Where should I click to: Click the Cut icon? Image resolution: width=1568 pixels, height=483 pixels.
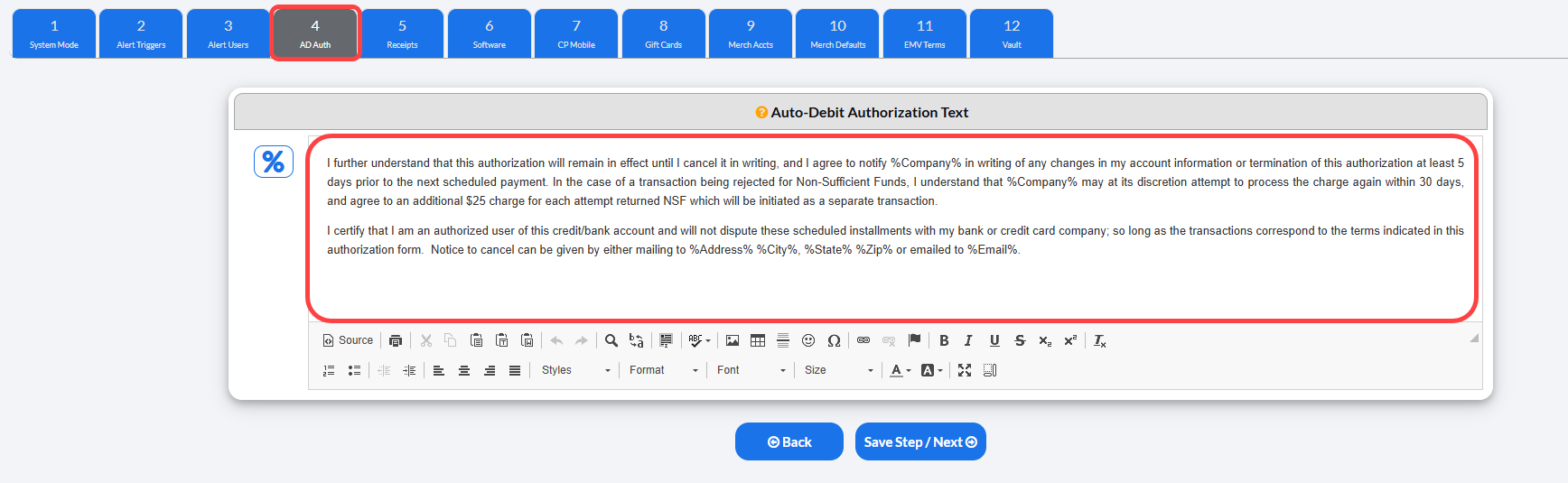[426, 340]
